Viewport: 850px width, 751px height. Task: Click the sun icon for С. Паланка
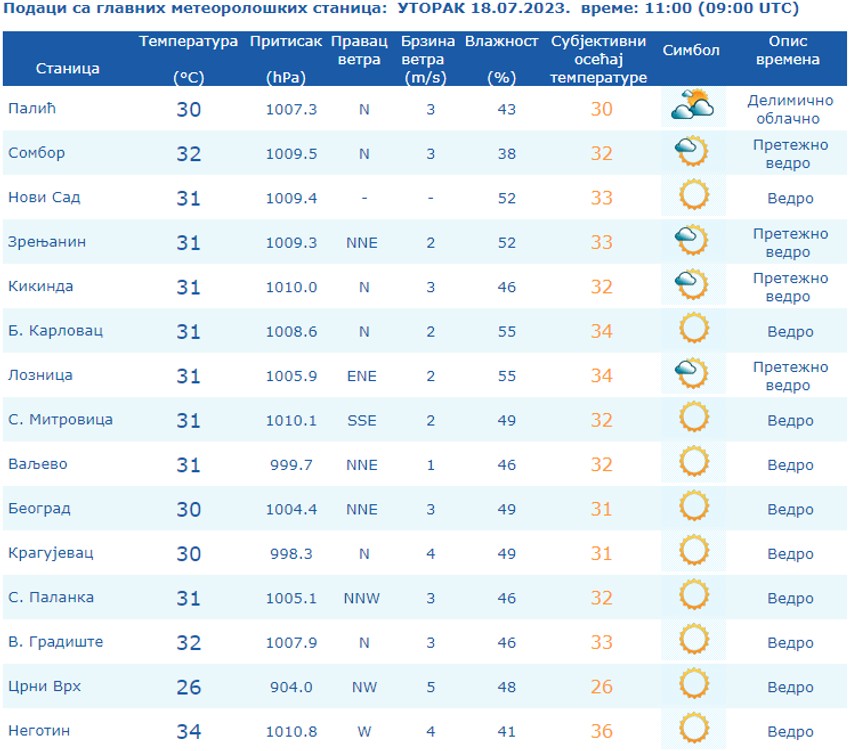click(x=694, y=594)
